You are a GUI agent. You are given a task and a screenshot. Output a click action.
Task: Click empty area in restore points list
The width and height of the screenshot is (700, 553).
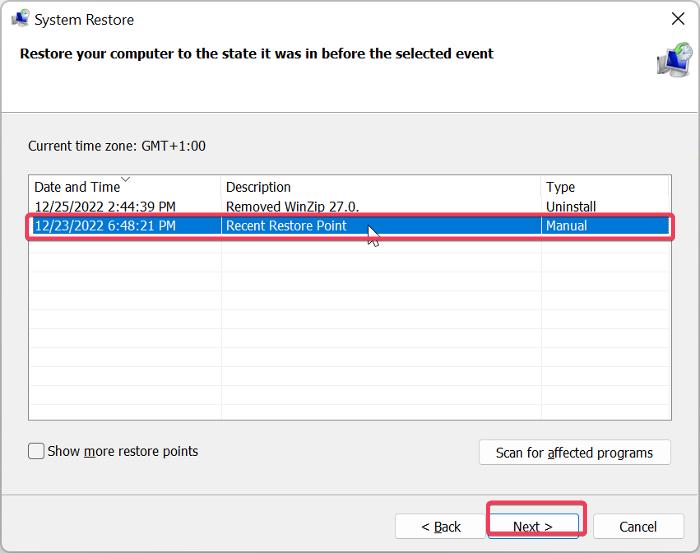point(350,330)
